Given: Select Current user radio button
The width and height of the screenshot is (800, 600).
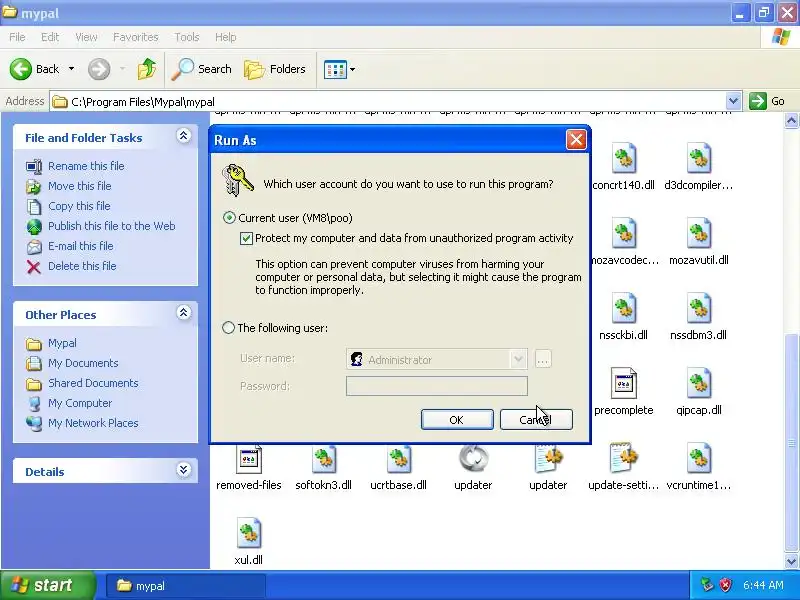Looking at the screenshot, I should (x=229, y=218).
